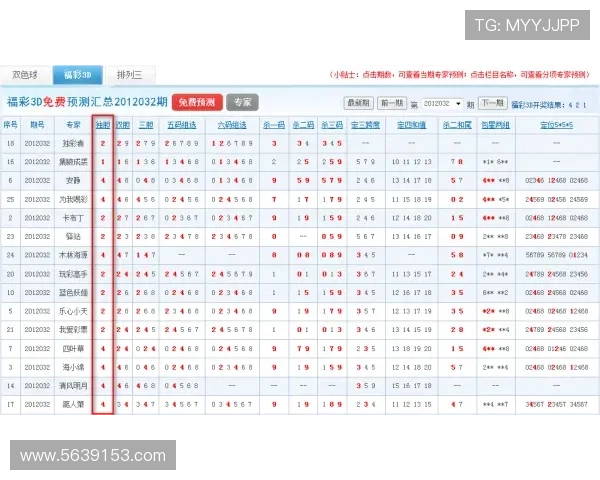Screen dimensions: 600x480
Task: Click the gray 专家 button
Action: click(x=242, y=102)
